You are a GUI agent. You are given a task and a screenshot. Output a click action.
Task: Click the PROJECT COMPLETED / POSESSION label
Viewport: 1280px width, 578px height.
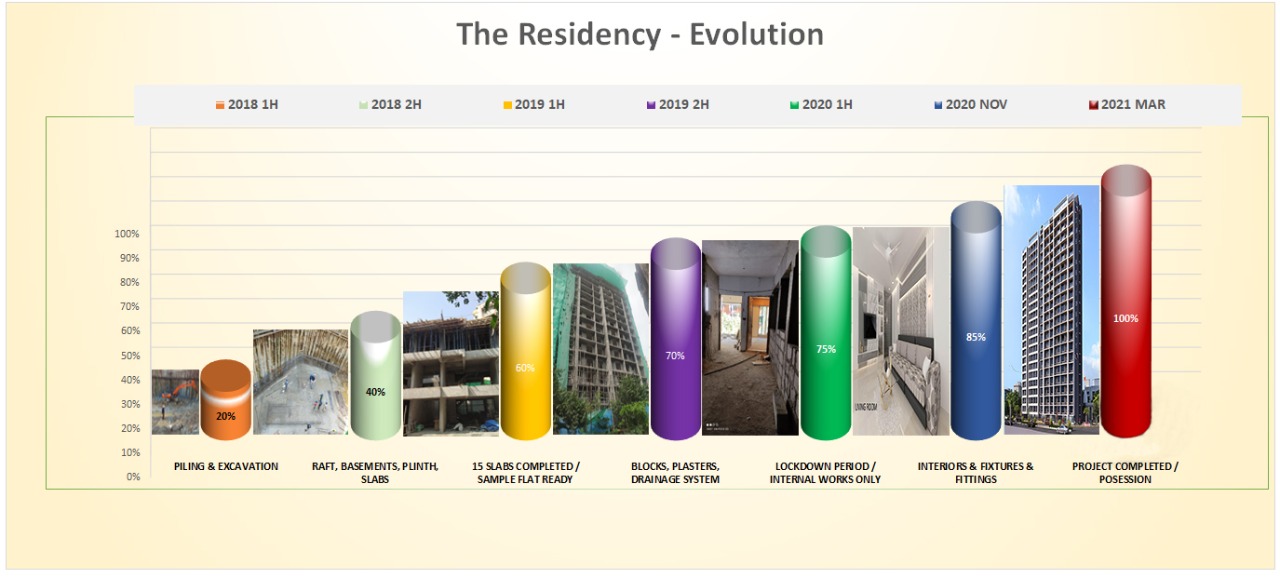click(x=1125, y=473)
